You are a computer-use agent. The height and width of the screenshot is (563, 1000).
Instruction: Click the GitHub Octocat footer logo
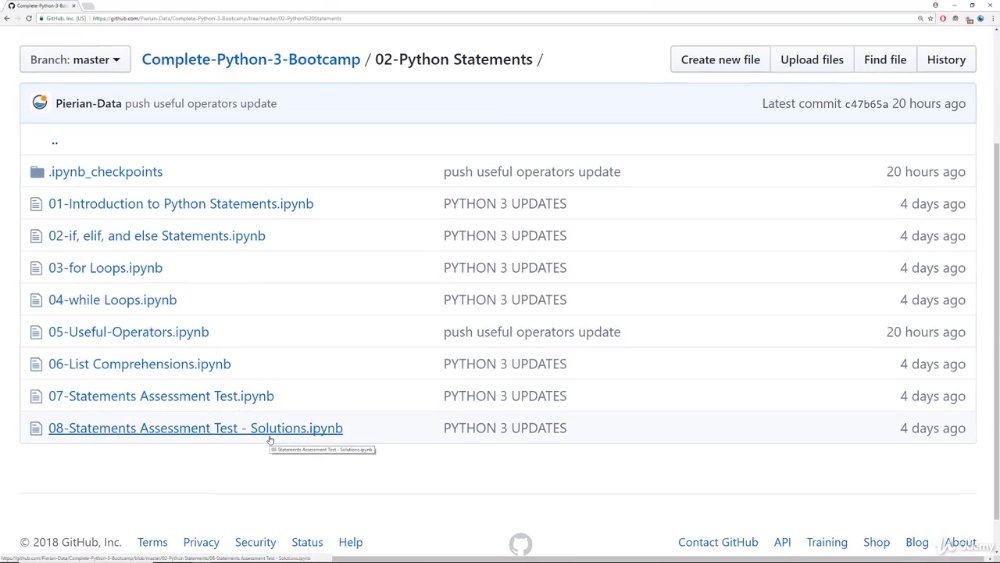click(x=520, y=544)
